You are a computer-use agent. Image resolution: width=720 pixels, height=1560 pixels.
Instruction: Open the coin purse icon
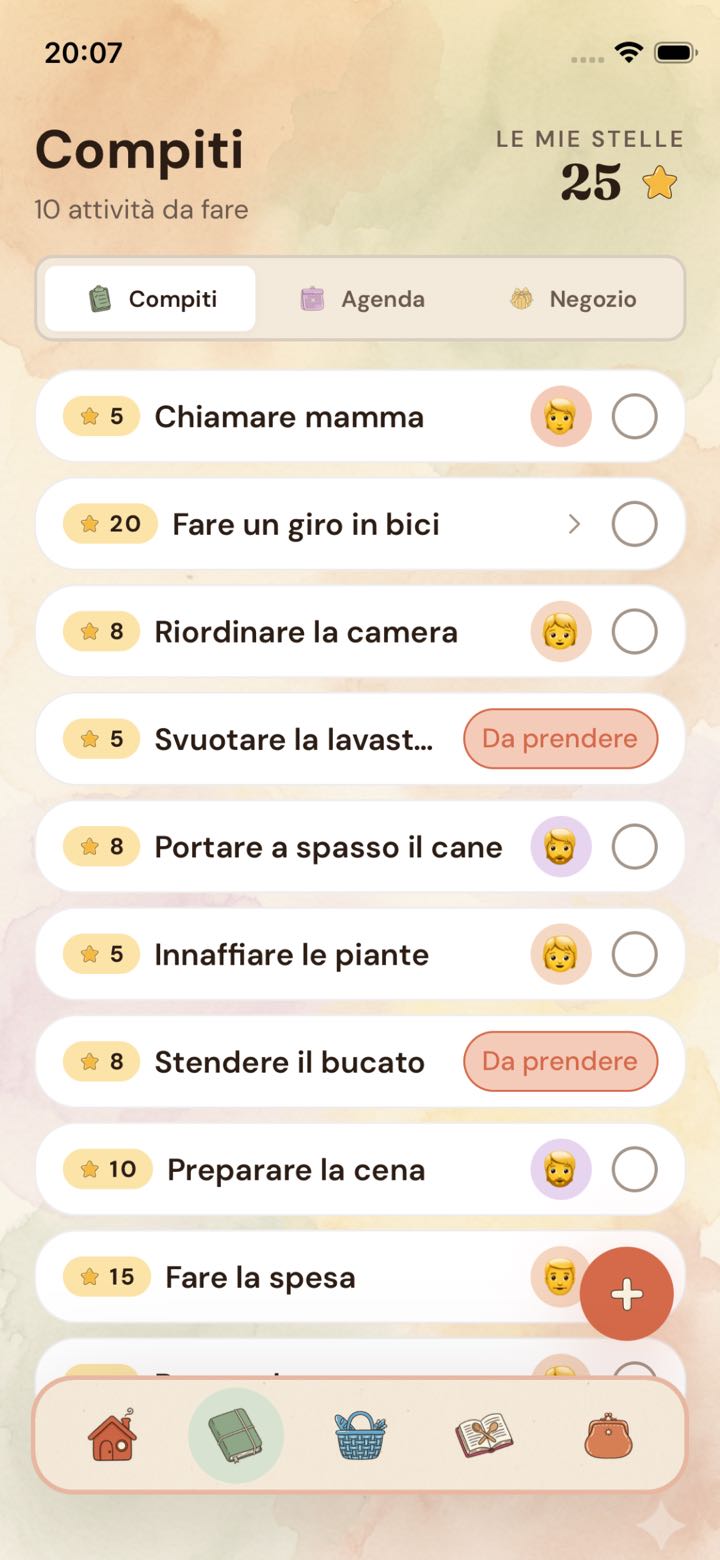(x=609, y=1435)
